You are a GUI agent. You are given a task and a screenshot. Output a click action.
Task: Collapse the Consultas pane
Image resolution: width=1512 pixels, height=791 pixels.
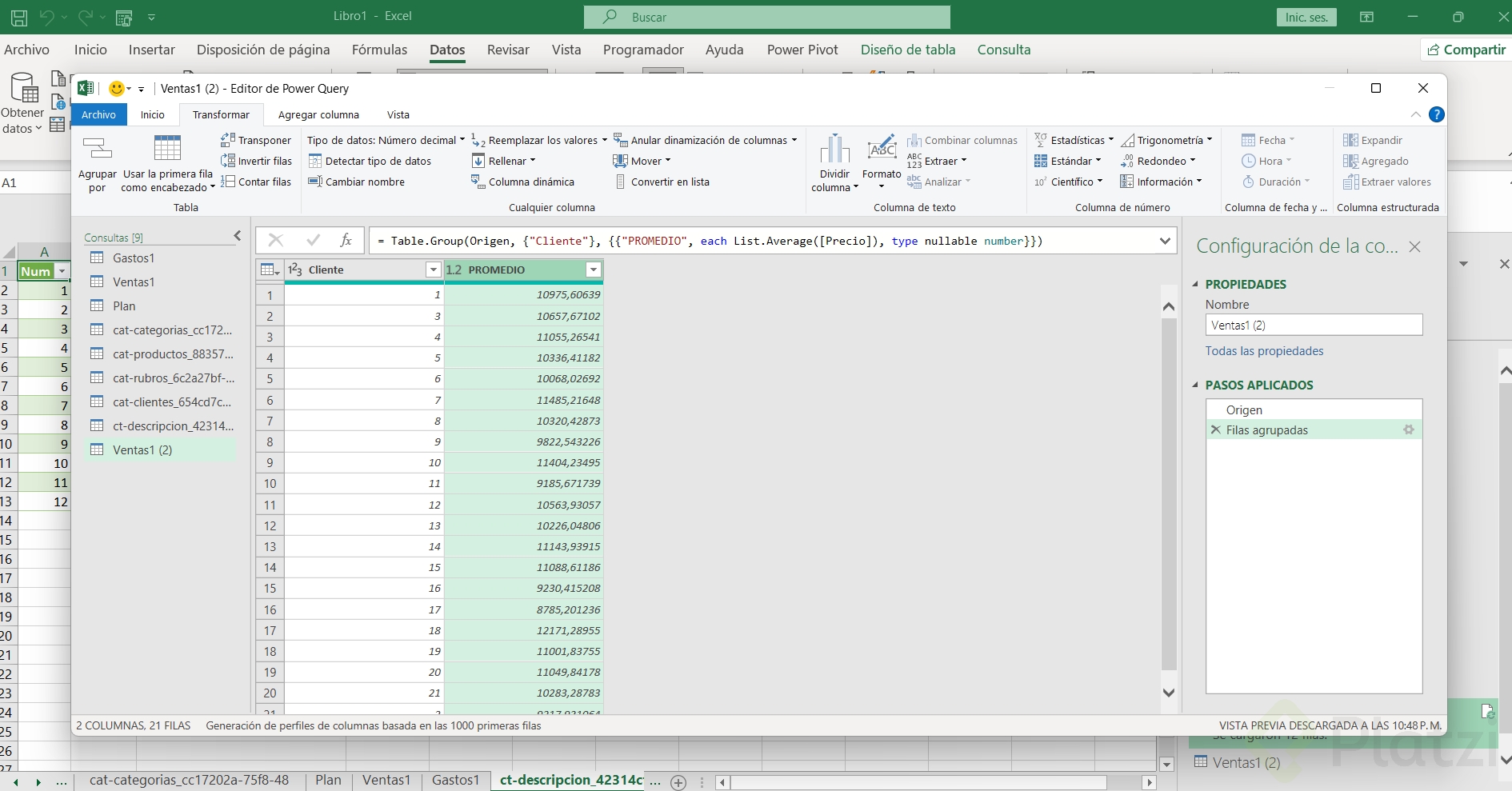tap(237, 236)
